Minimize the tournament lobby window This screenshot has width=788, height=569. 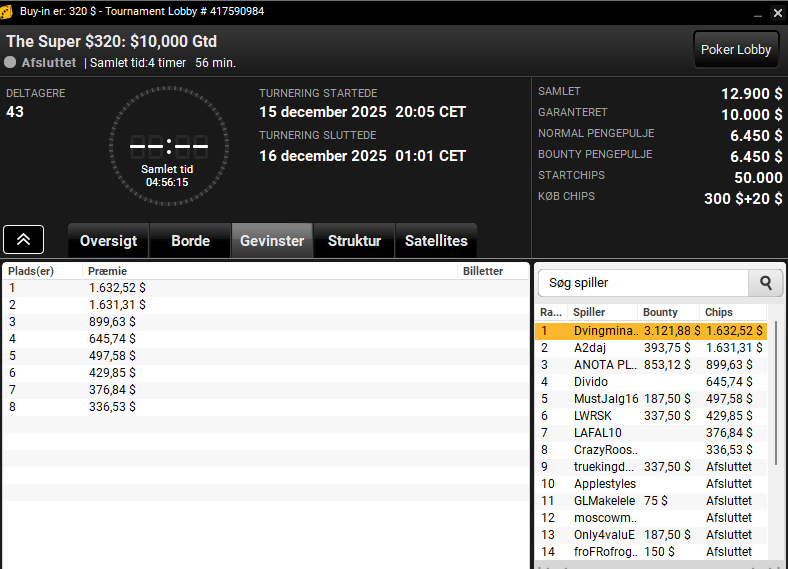758,13
